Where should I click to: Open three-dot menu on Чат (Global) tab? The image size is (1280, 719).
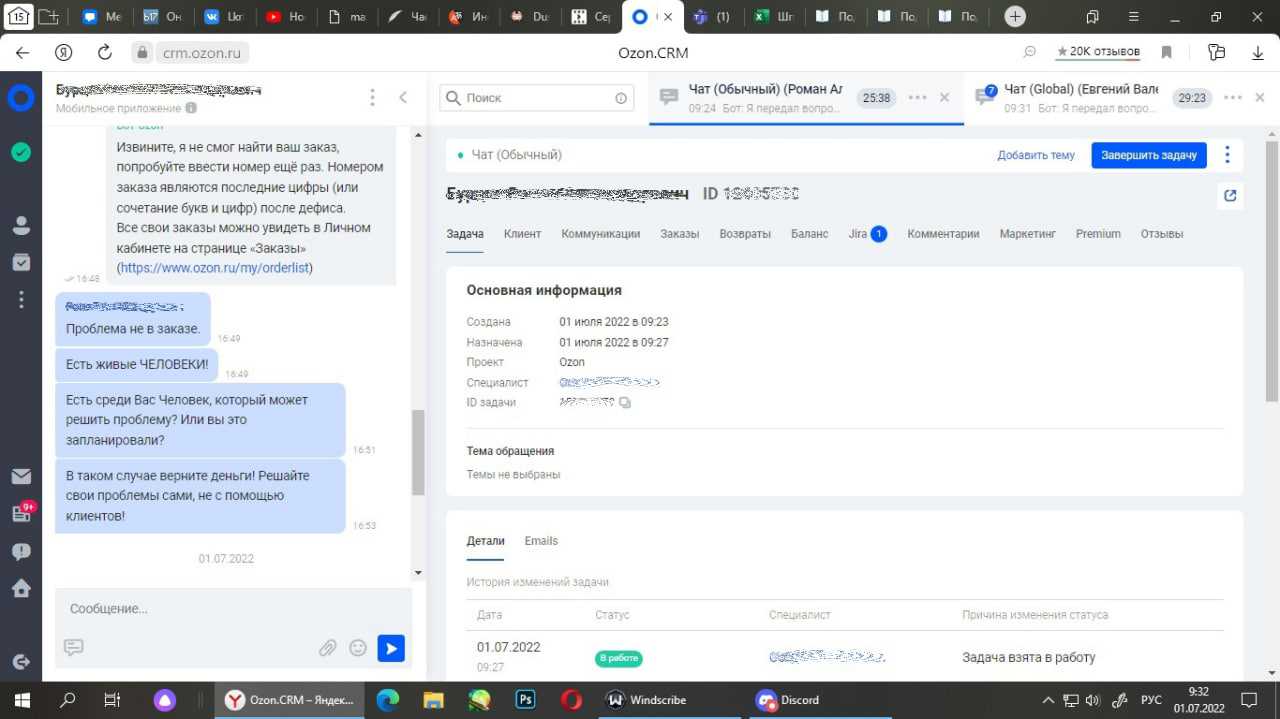(1233, 97)
